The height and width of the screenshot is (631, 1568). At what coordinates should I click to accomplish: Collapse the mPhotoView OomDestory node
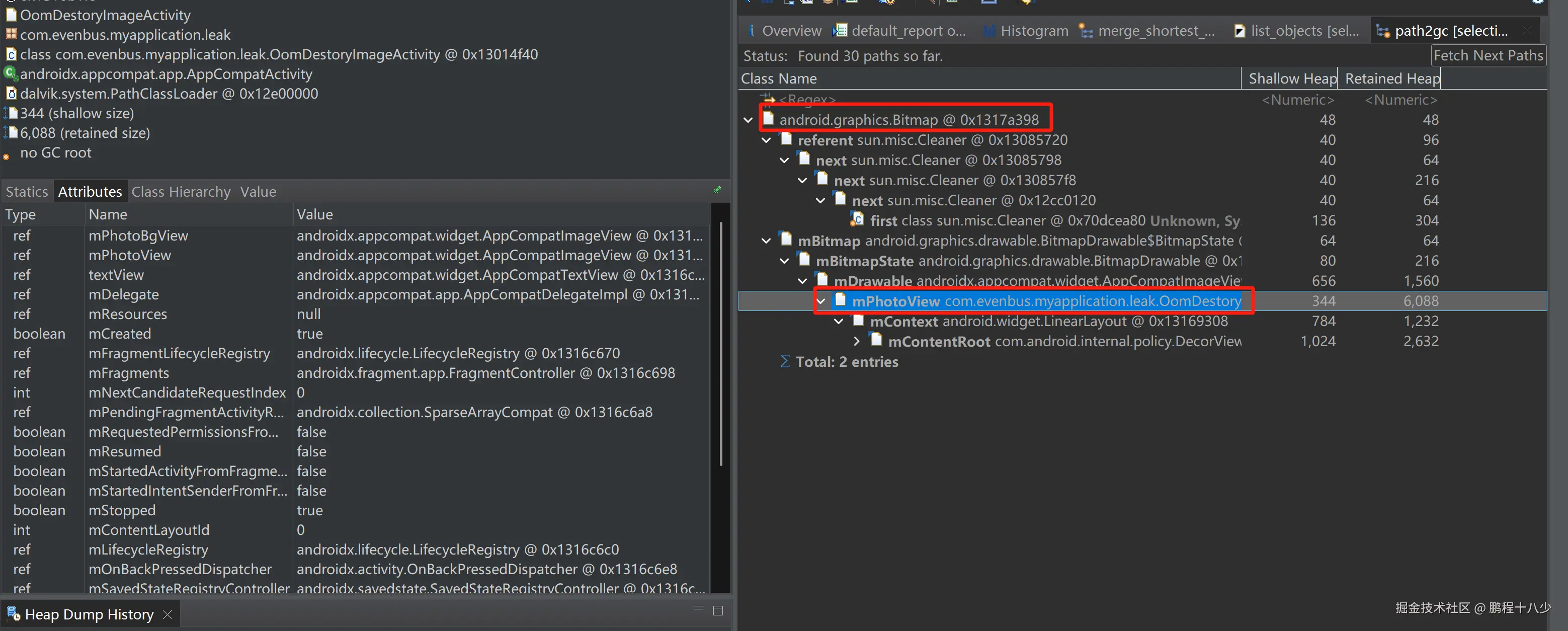[x=820, y=301]
